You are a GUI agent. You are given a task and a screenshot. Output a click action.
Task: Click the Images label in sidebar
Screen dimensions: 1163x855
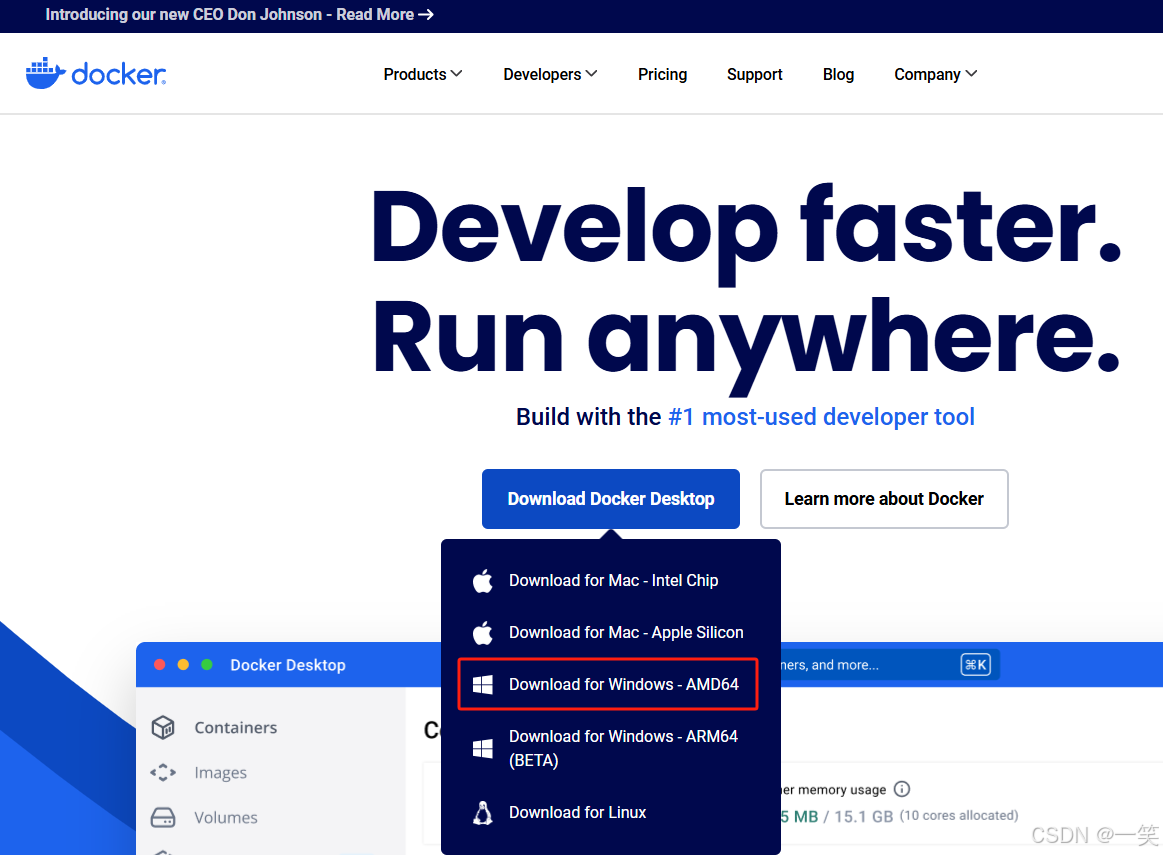point(220,773)
